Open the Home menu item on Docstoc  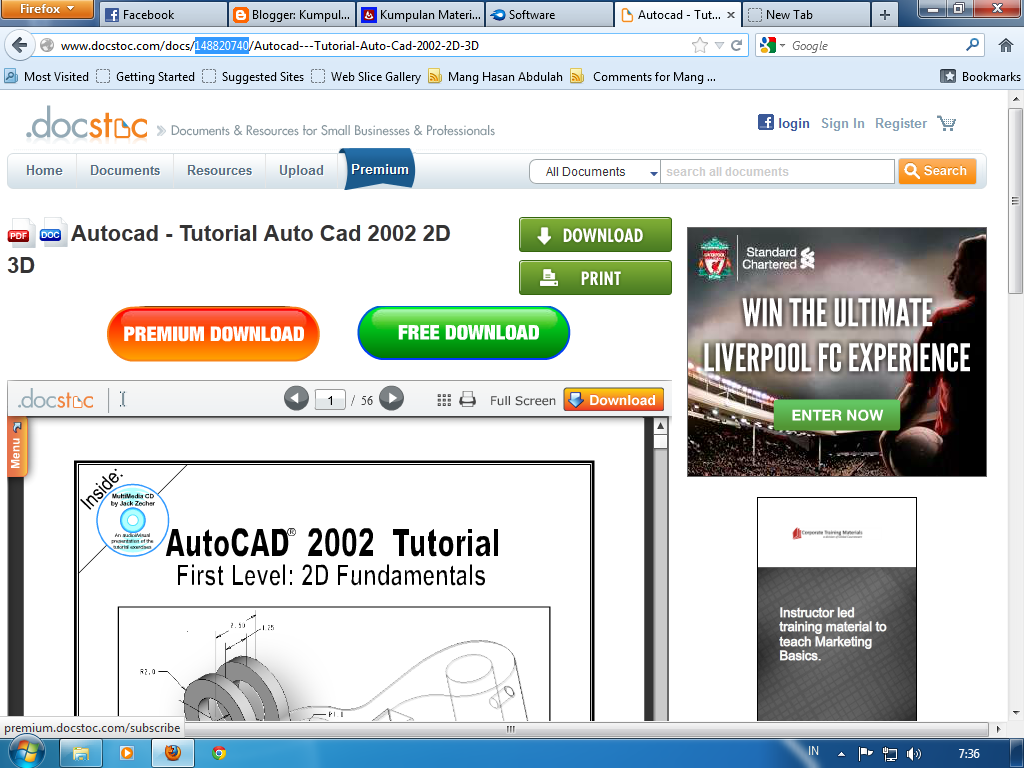(x=44, y=170)
